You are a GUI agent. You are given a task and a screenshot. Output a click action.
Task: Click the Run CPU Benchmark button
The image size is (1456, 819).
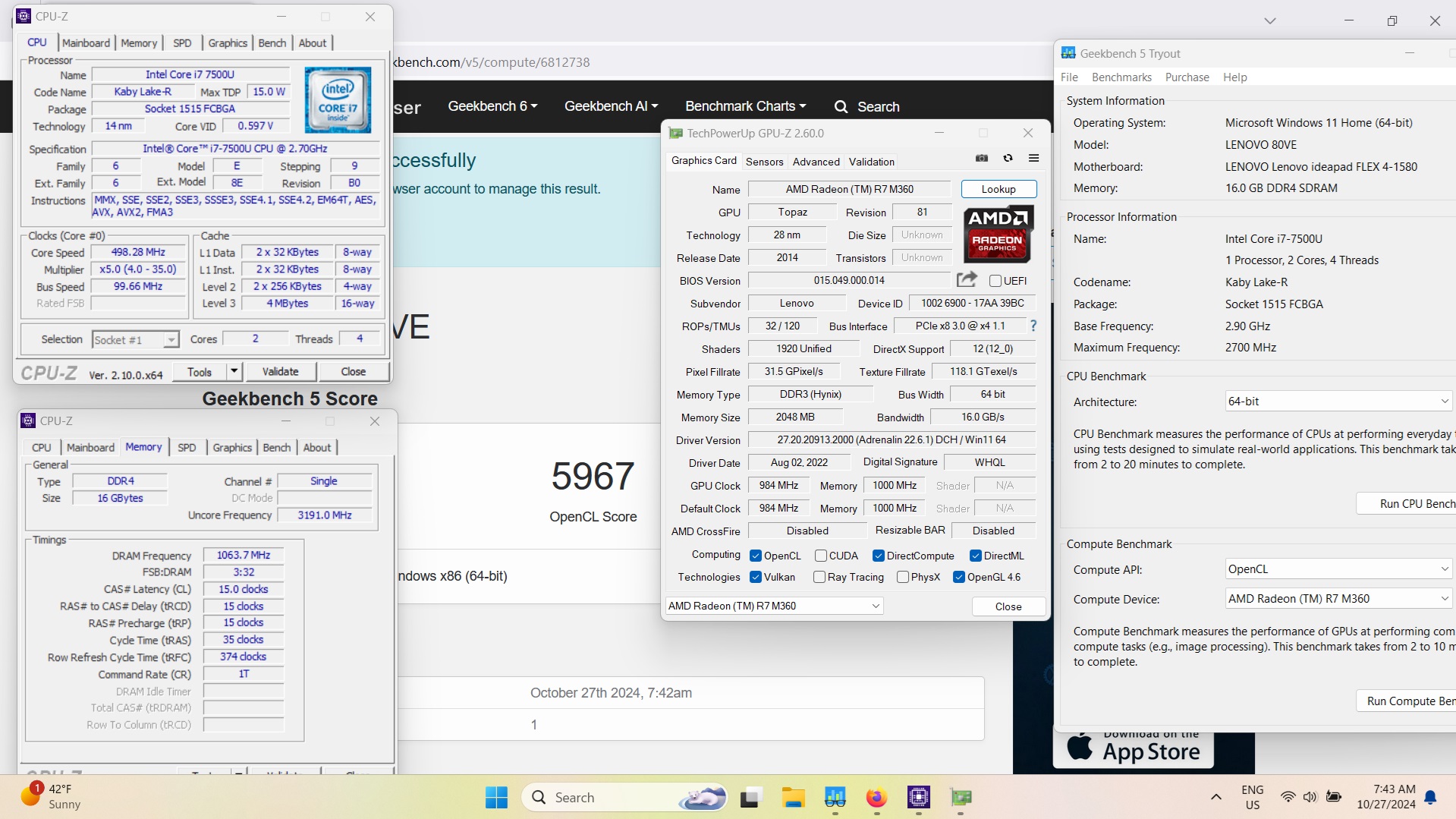coord(1406,503)
